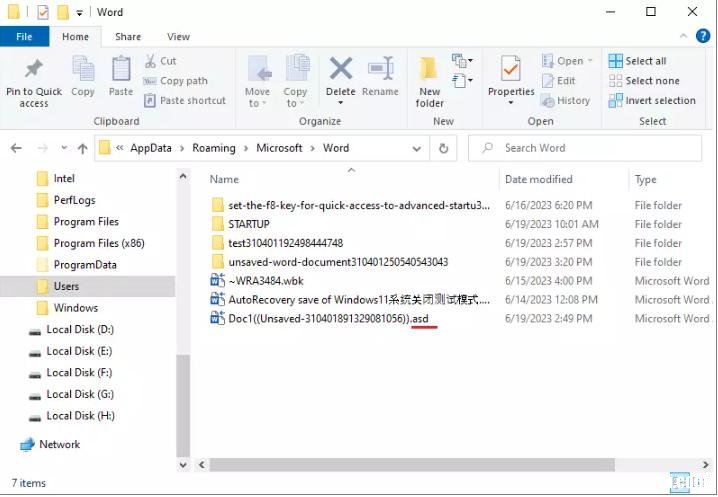Image resolution: width=718 pixels, height=497 pixels.
Task: Click Invert selection
Action: [652, 101]
